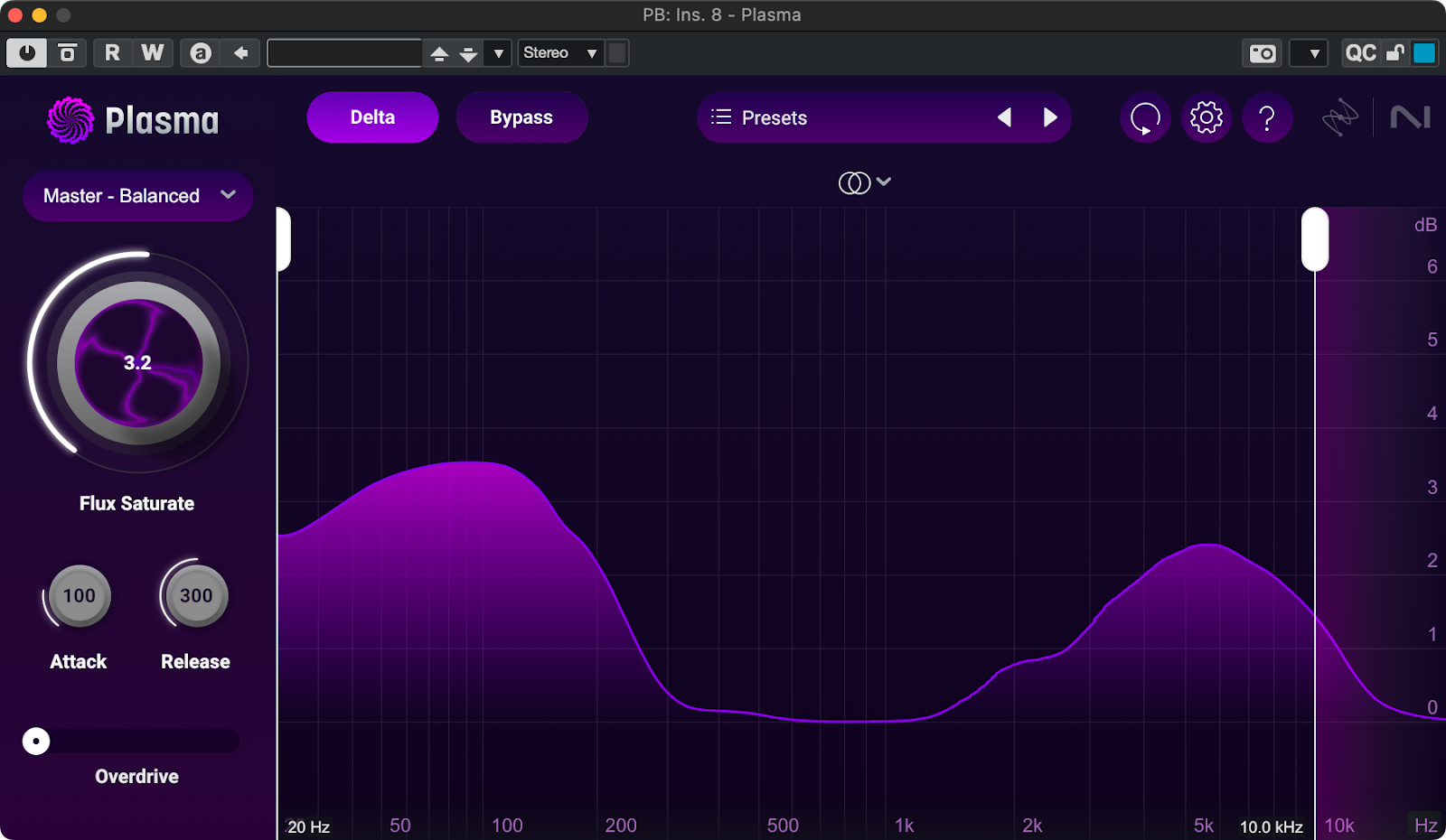Image resolution: width=1446 pixels, height=840 pixels.
Task: Click the stereo channel link icon
Action: click(854, 182)
